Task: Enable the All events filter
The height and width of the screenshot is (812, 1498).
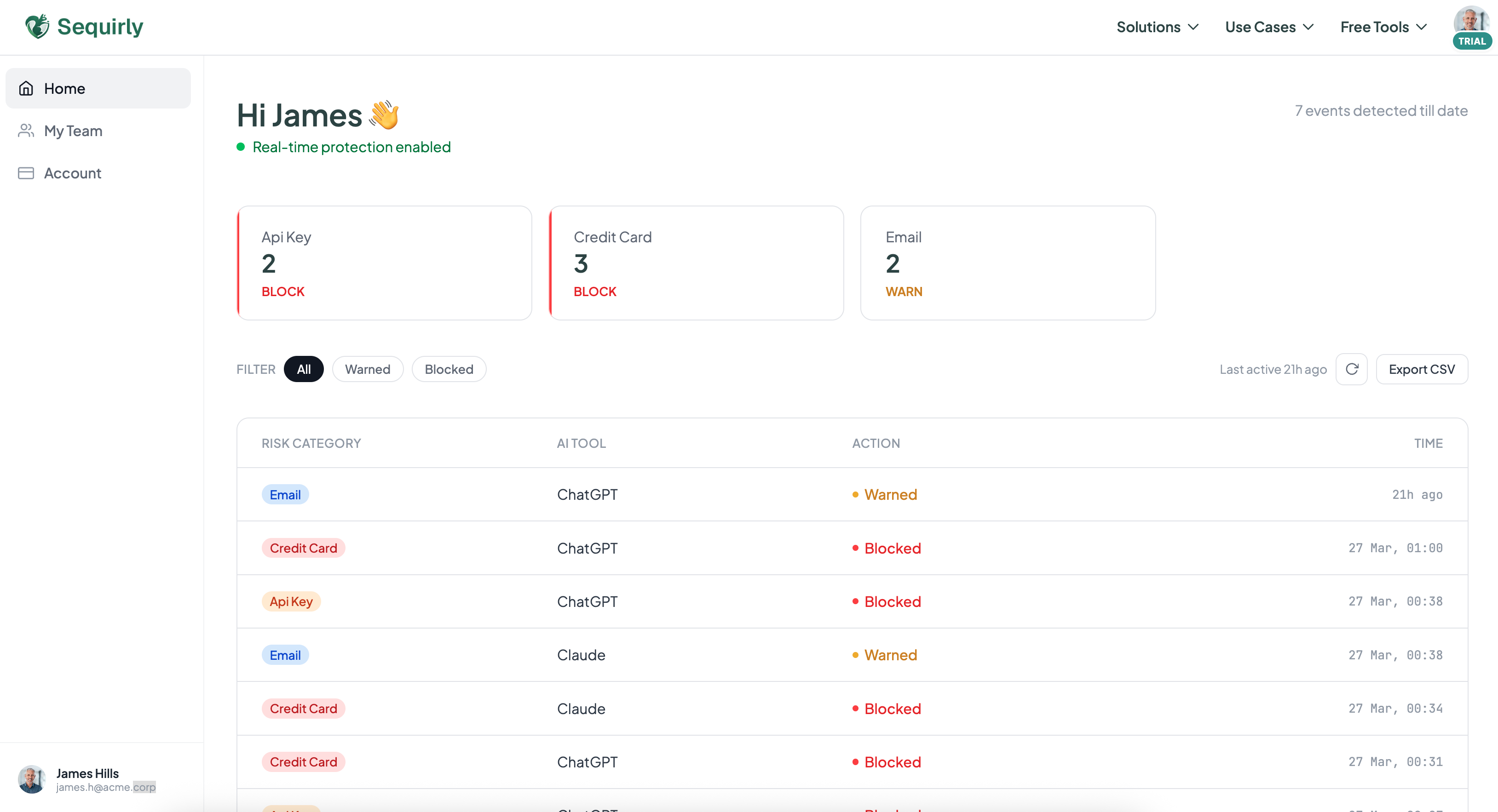Action: (304, 369)
